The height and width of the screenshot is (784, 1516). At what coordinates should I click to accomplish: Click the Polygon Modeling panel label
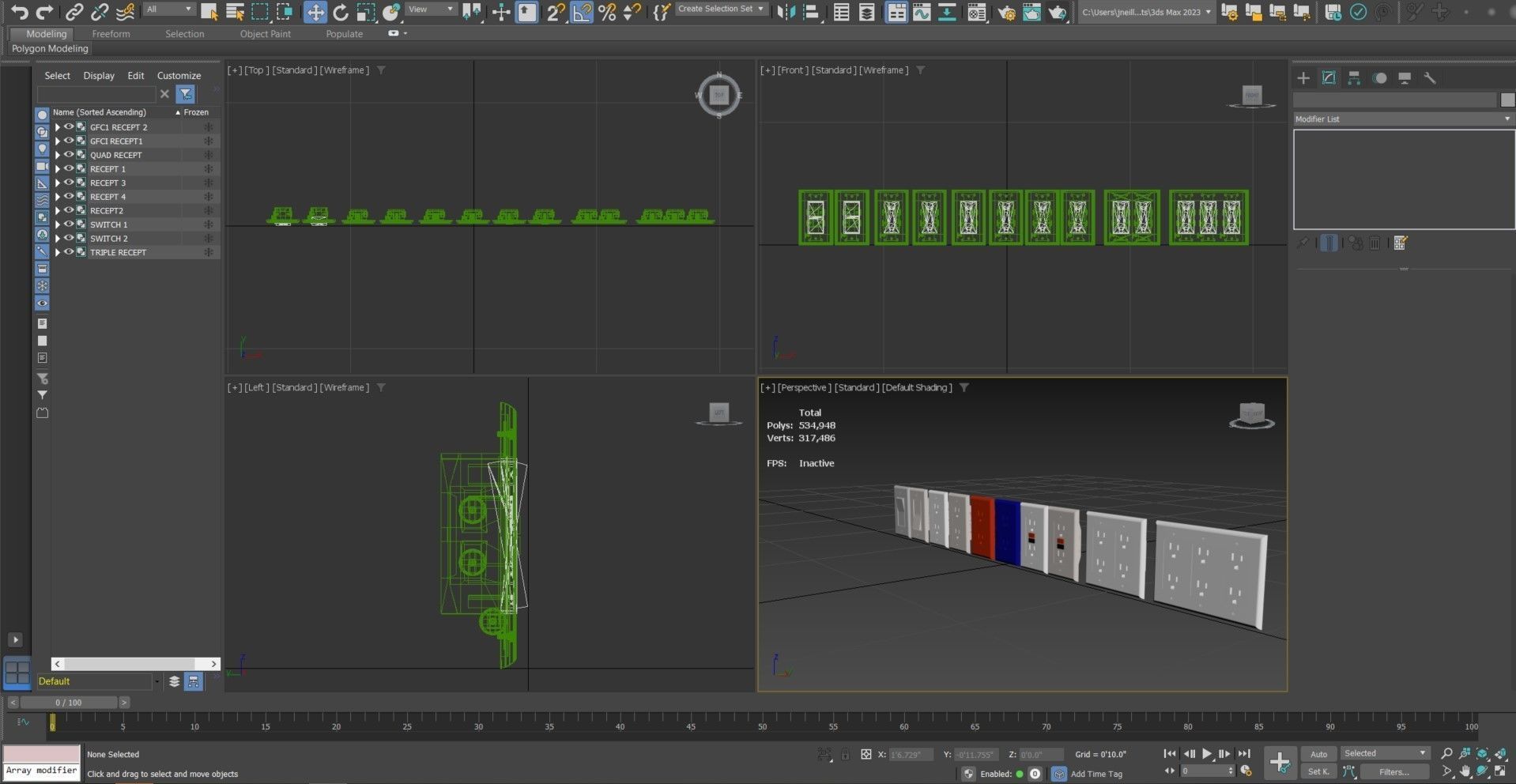click(x=50, y=48)
